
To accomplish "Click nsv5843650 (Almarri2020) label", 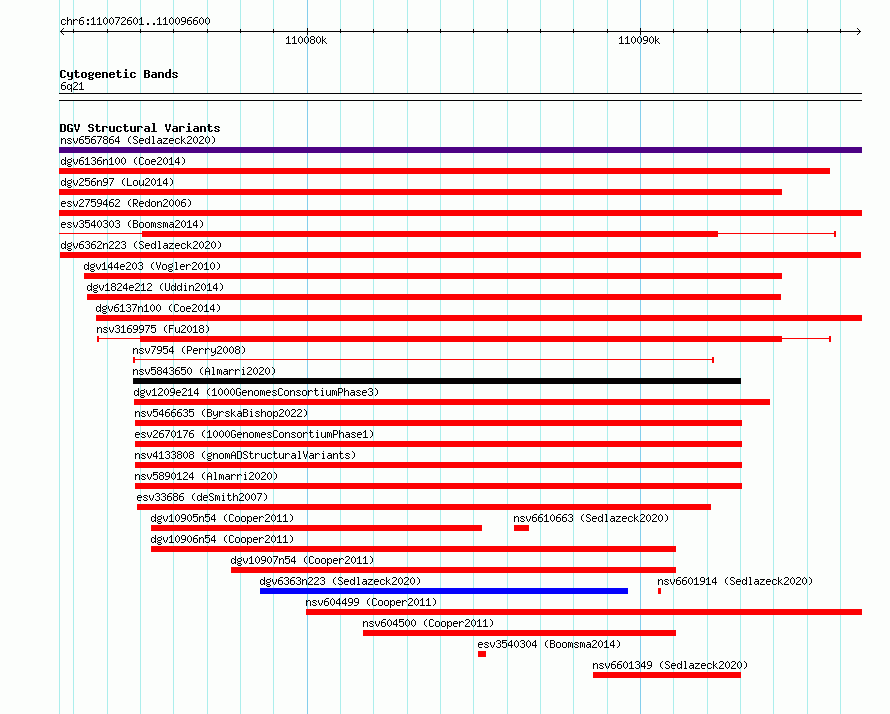I will coord(204,371).
